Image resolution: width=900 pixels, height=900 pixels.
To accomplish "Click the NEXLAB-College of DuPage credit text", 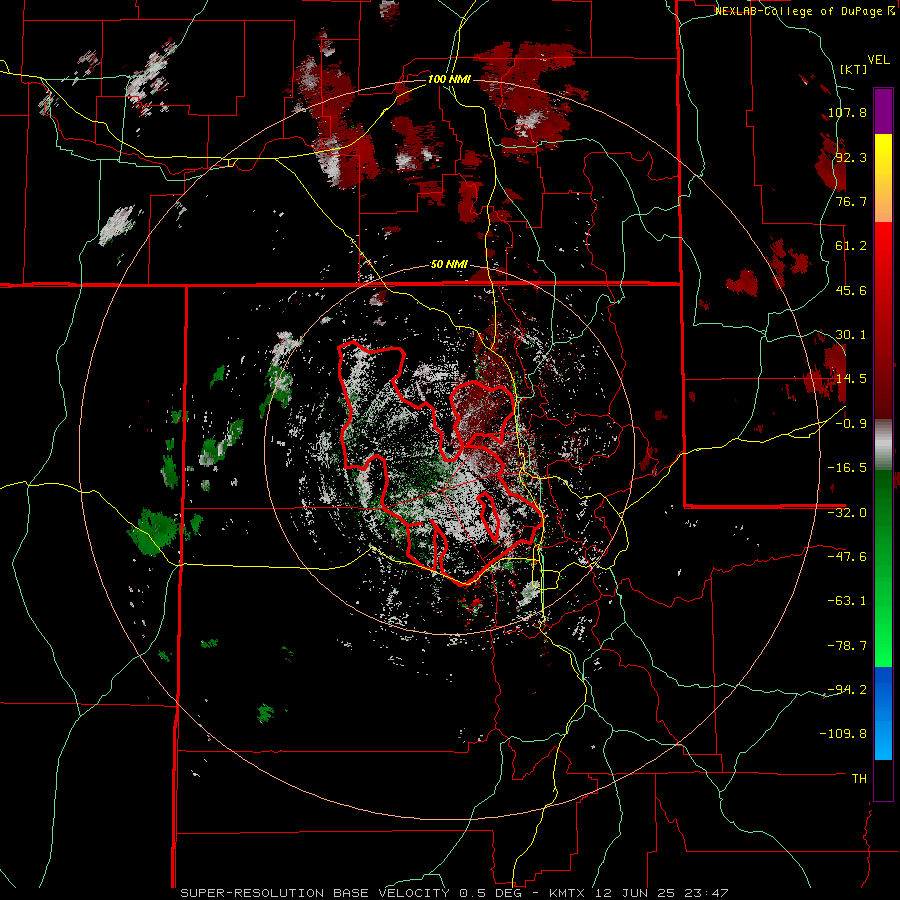I will click(804, 11).
